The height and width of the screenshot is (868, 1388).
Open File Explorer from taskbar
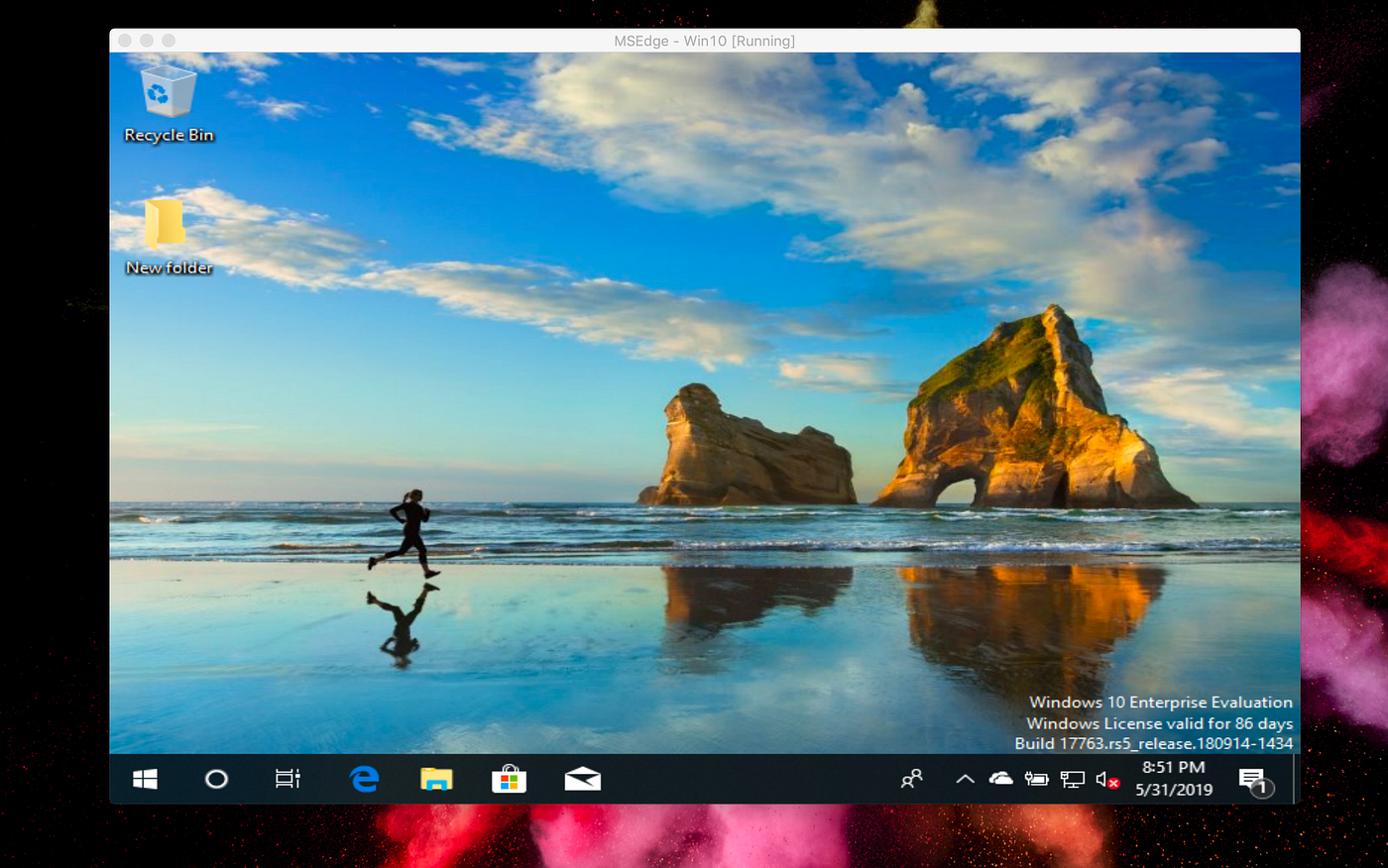pos(436,780)
